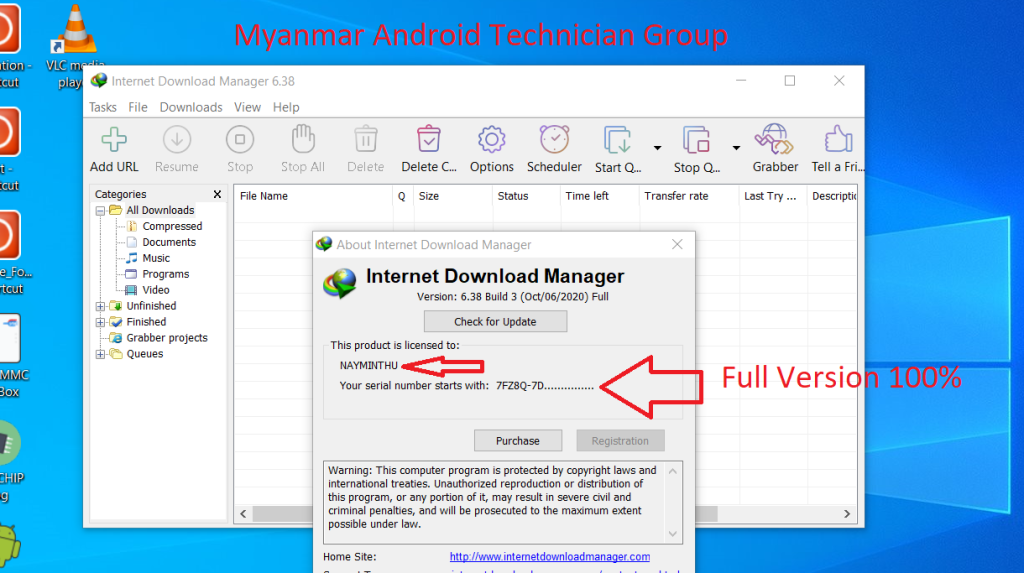Sort by Time left column header
This screenshot has height=573, width=1024.
click(x=600, y=196)
